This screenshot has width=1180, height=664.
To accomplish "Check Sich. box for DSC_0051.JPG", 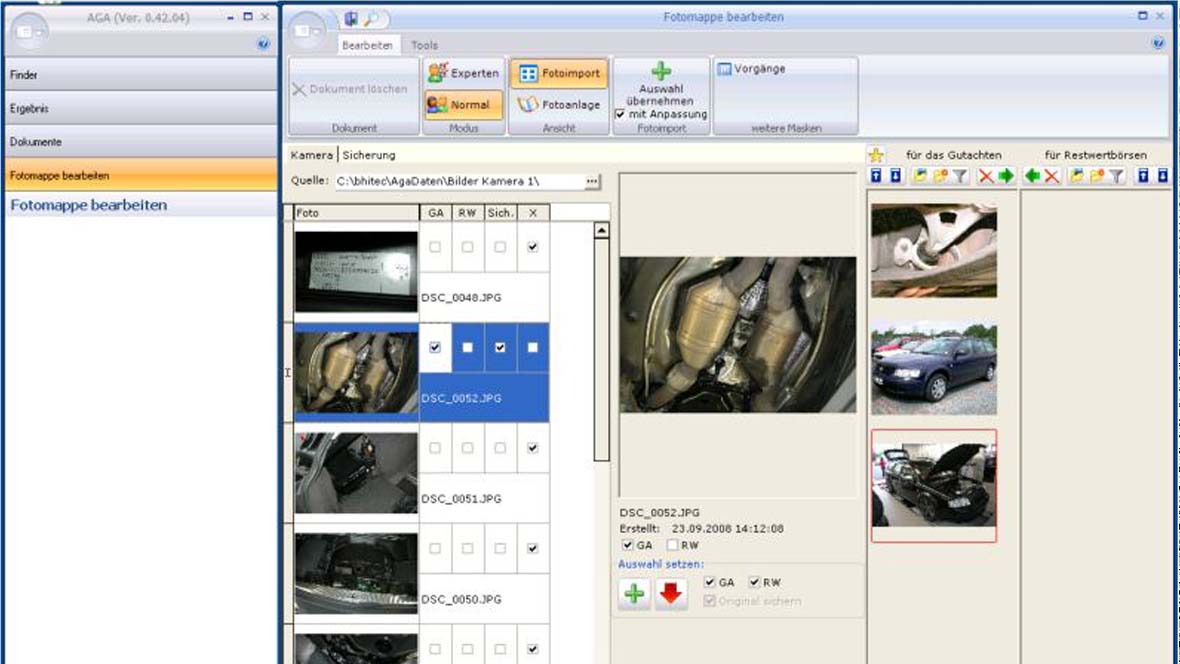I will click(500, 448).
